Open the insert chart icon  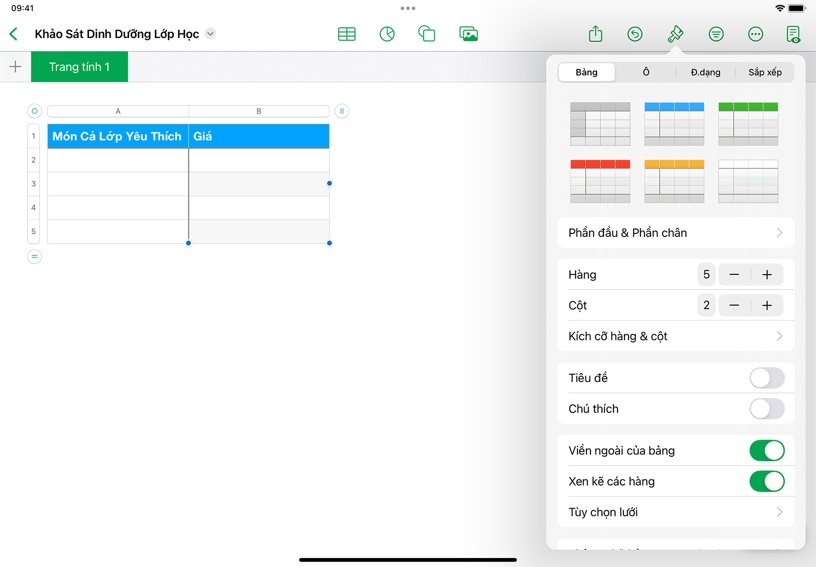(387, 34)
